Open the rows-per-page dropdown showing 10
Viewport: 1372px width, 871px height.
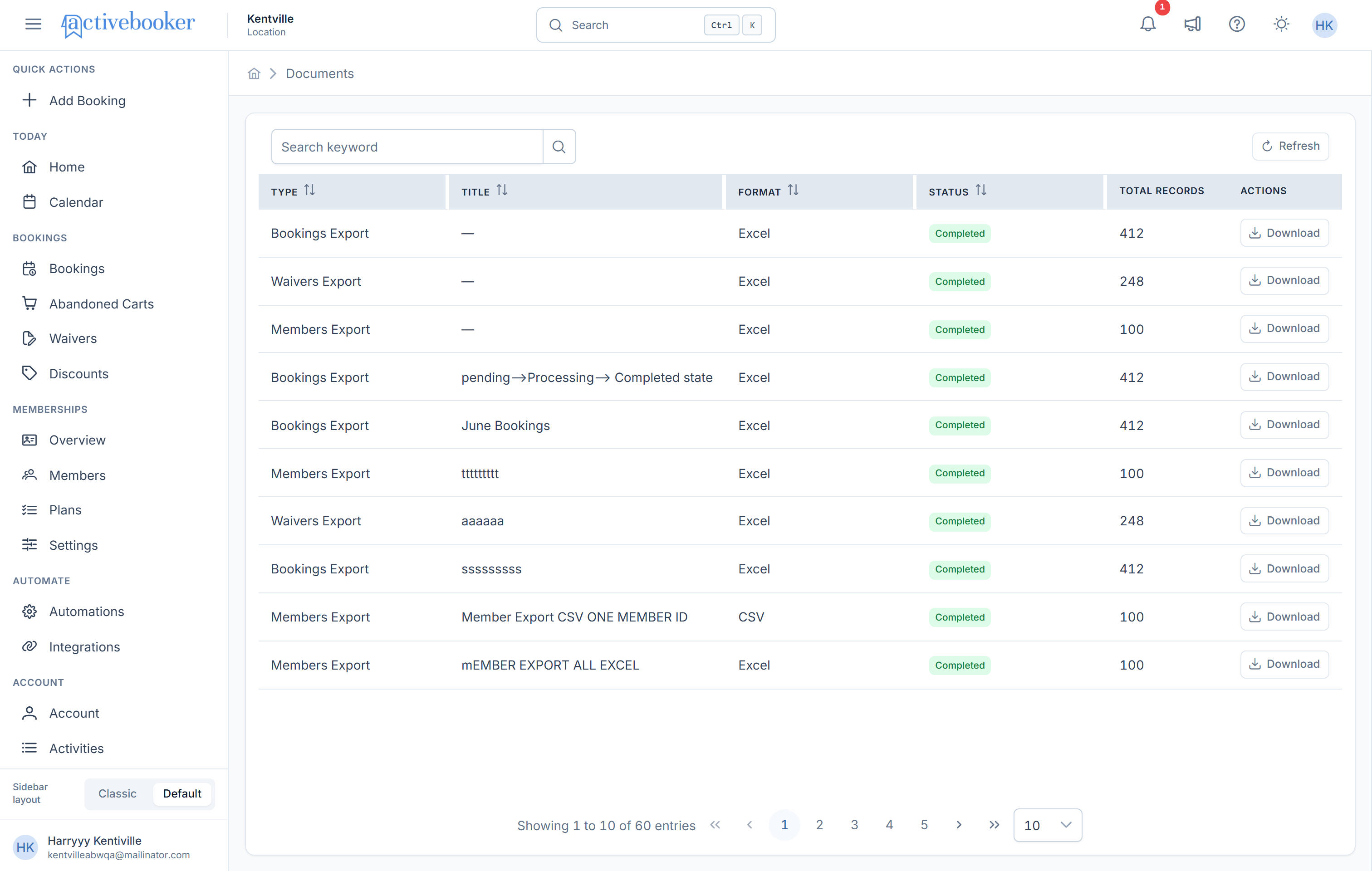[1047, 825]
